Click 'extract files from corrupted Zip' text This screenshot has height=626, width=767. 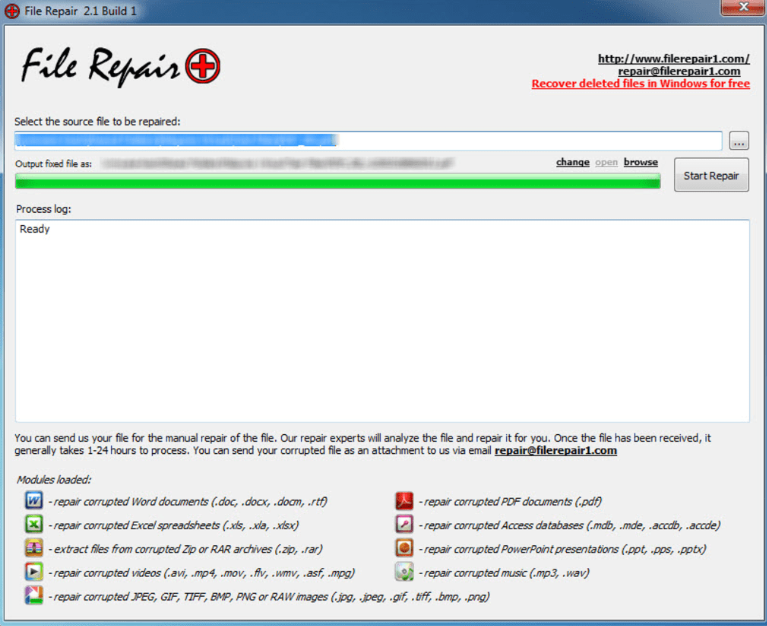tap(185, 549)
